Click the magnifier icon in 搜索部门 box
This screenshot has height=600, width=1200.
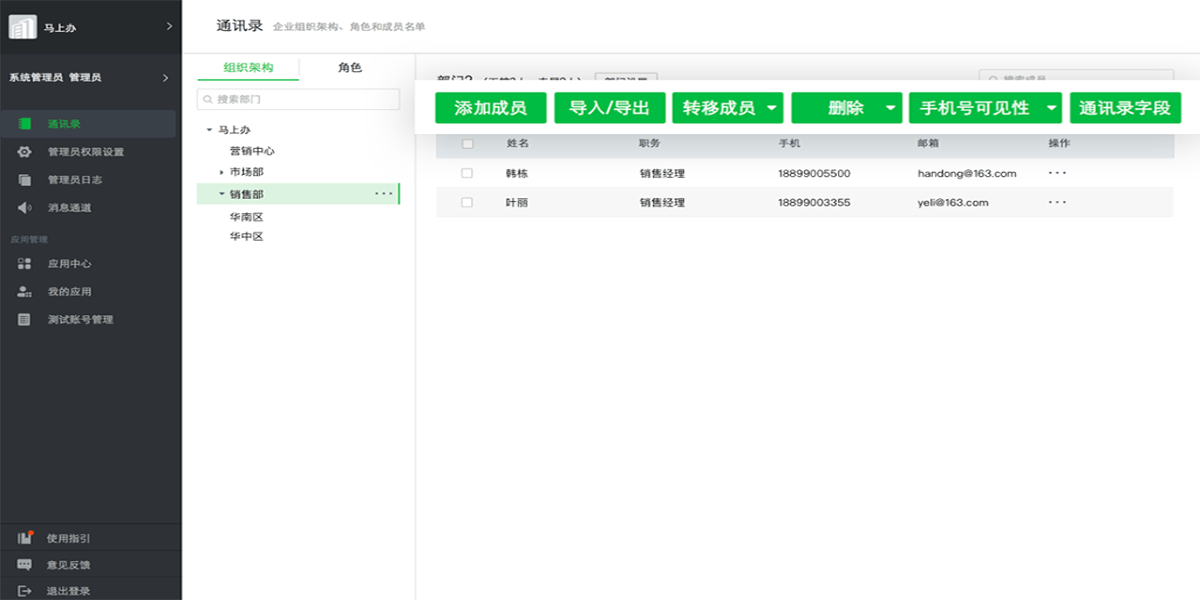208,100
